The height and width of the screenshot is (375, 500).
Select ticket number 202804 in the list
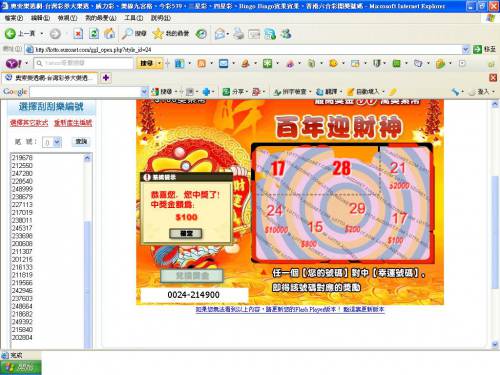[22, 337]
